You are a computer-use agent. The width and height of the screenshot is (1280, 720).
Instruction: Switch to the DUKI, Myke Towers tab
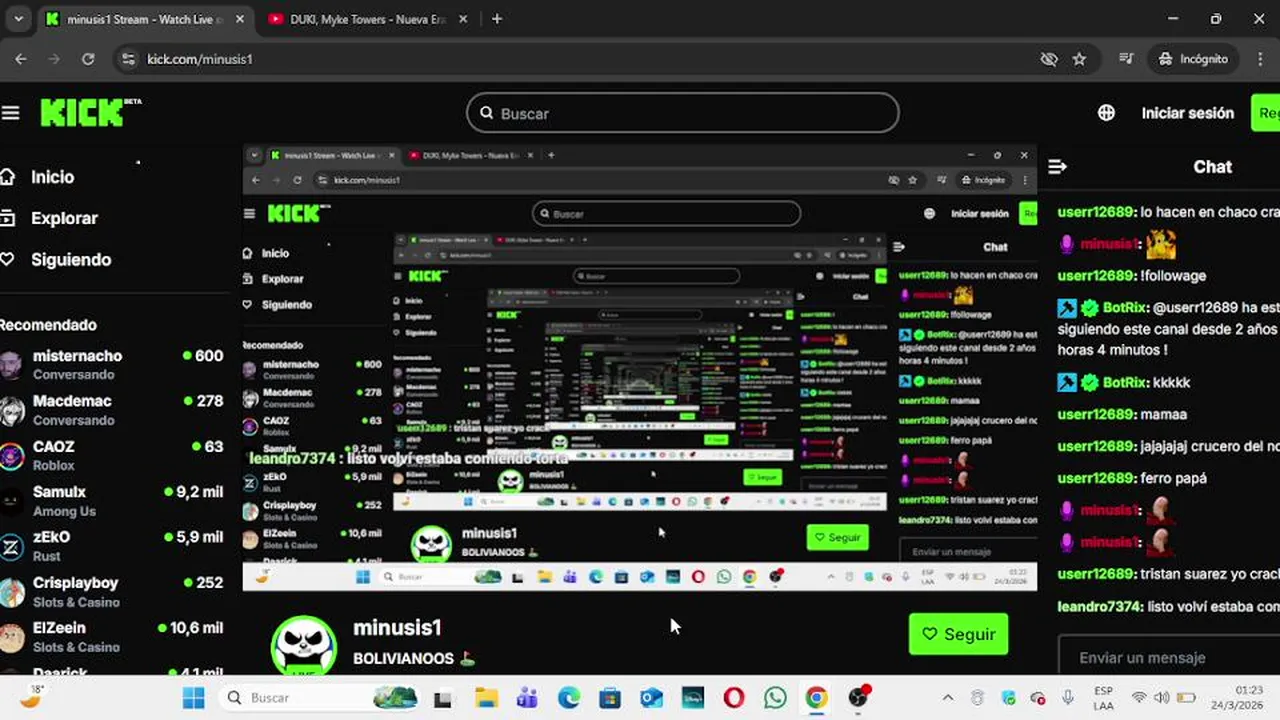pyautogui.click(x=369, y=19)
